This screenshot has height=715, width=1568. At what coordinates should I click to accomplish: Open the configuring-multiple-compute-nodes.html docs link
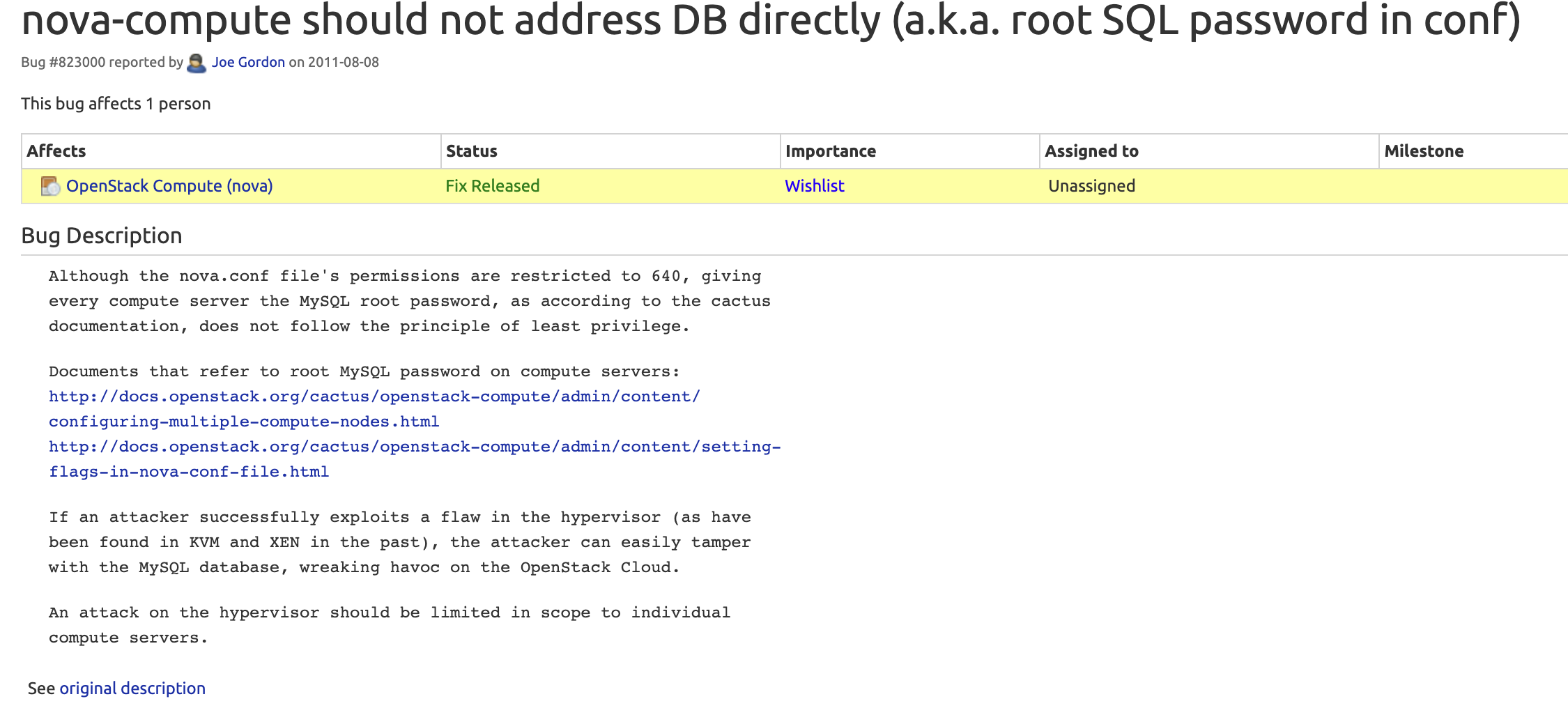(375, 409)
